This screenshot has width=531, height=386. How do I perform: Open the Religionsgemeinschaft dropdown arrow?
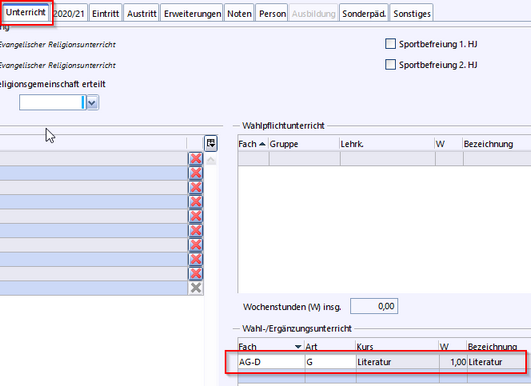(92, 103)
